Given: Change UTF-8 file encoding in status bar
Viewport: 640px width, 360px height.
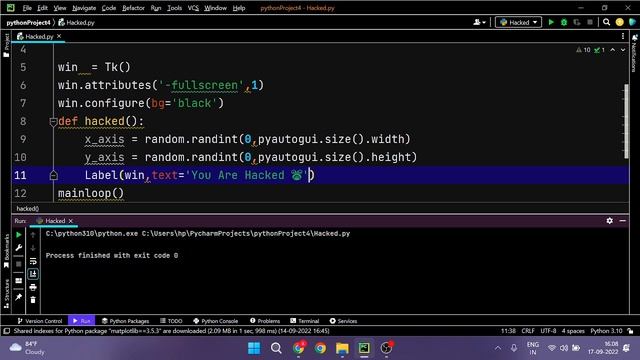Looking at the screenshot, I should coord(548,331).
